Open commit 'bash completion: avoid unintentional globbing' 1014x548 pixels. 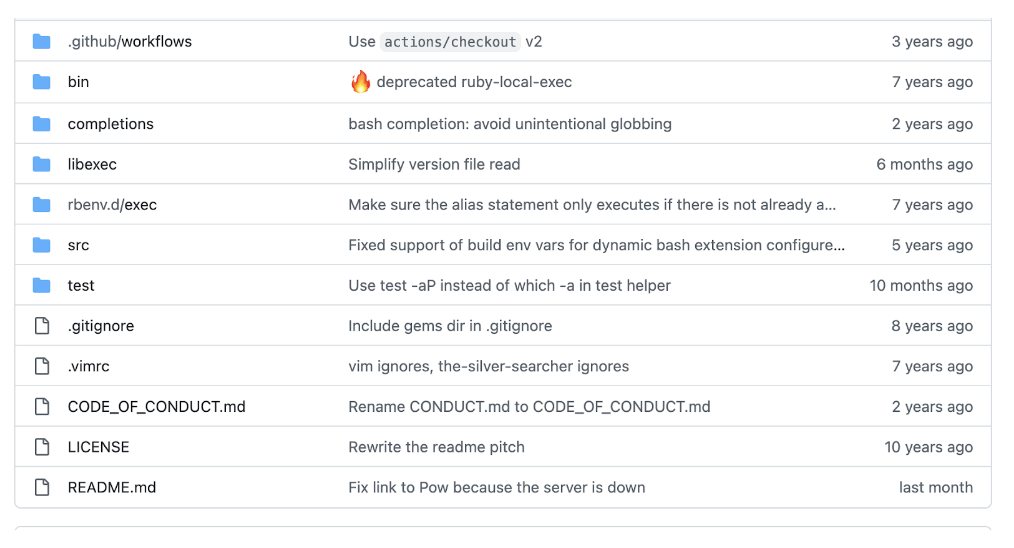[x=510, y=124]
